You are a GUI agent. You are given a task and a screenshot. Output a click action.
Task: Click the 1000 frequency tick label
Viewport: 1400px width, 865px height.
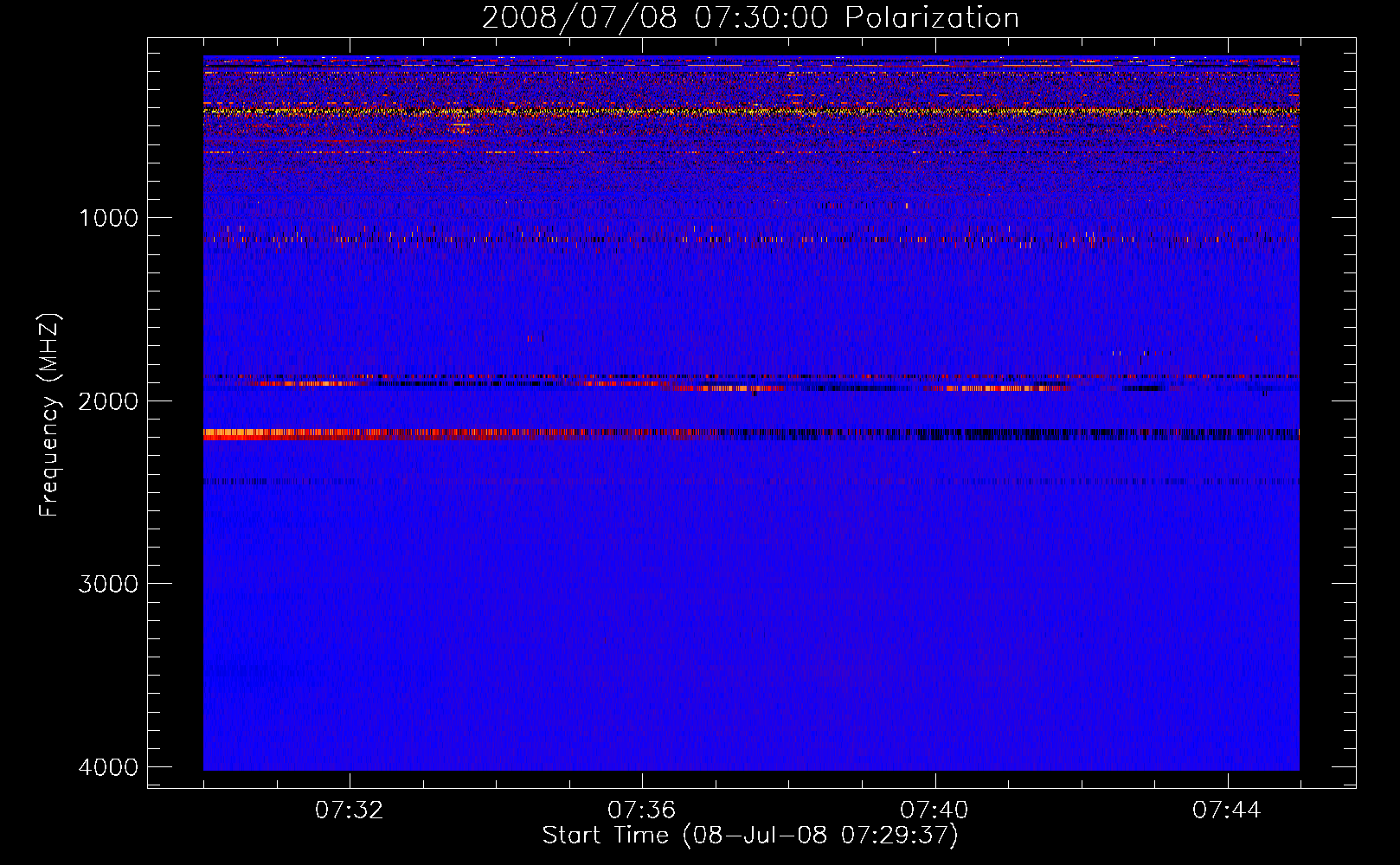[108, 217]
